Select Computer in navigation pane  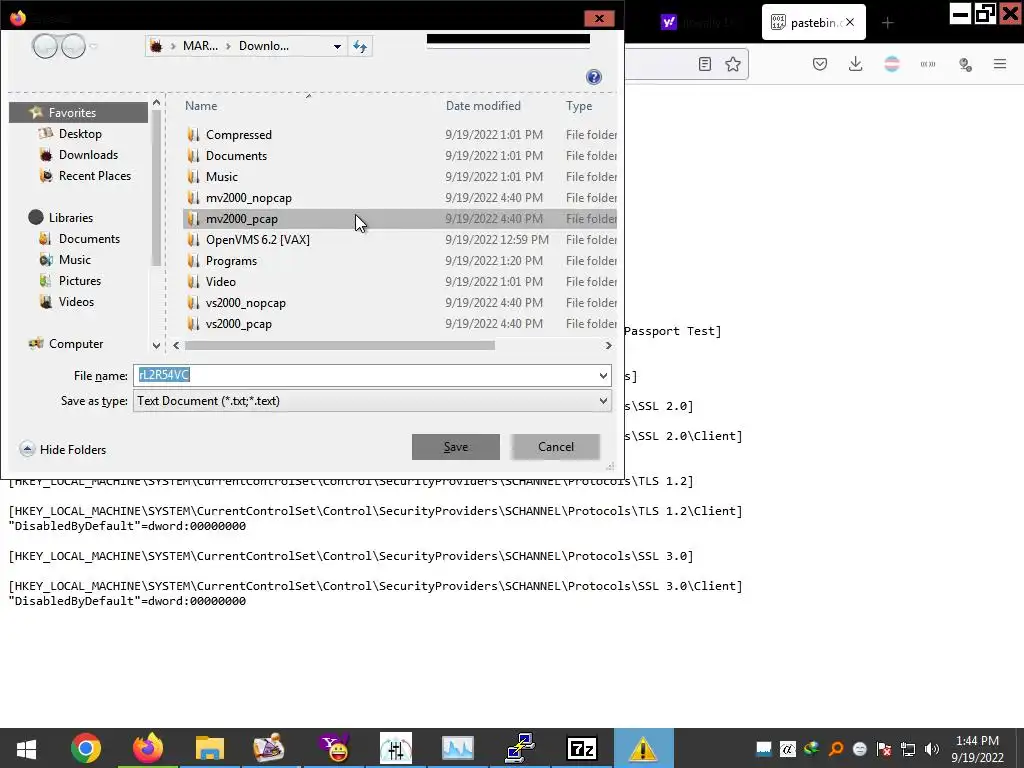pyautogui.click(x=76, y=344)
